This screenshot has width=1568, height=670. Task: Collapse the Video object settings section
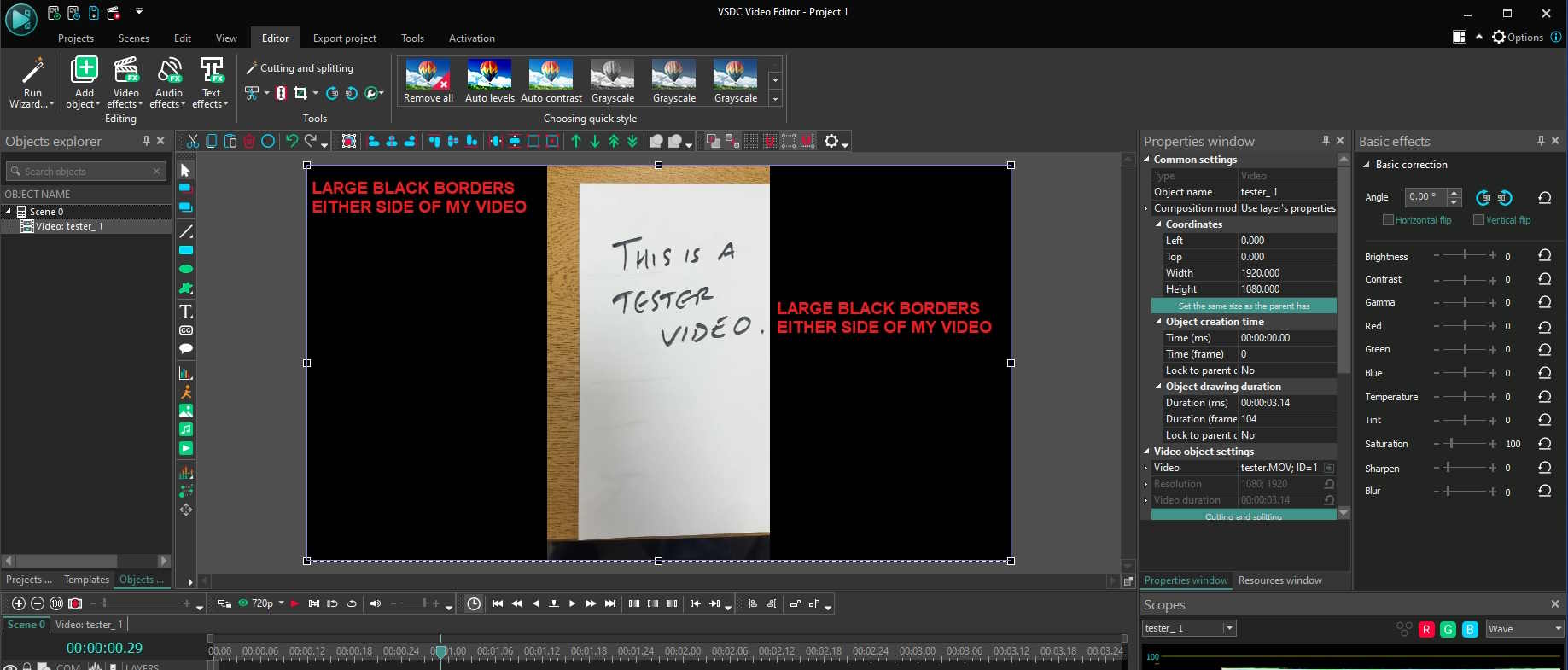click(1147, 452)
